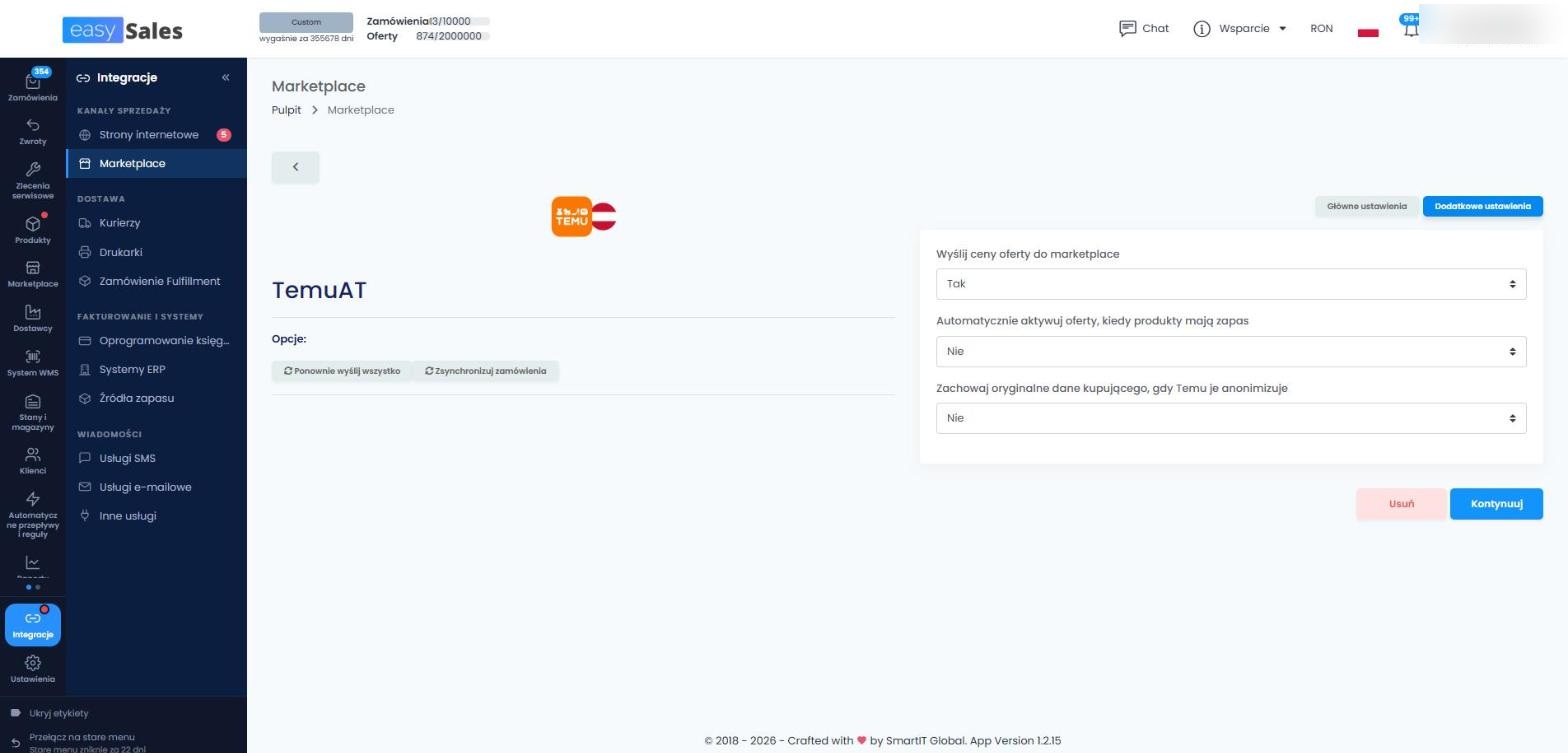Toggle Ukryj etykiety in sidebar footer

(x=50, y=713)
